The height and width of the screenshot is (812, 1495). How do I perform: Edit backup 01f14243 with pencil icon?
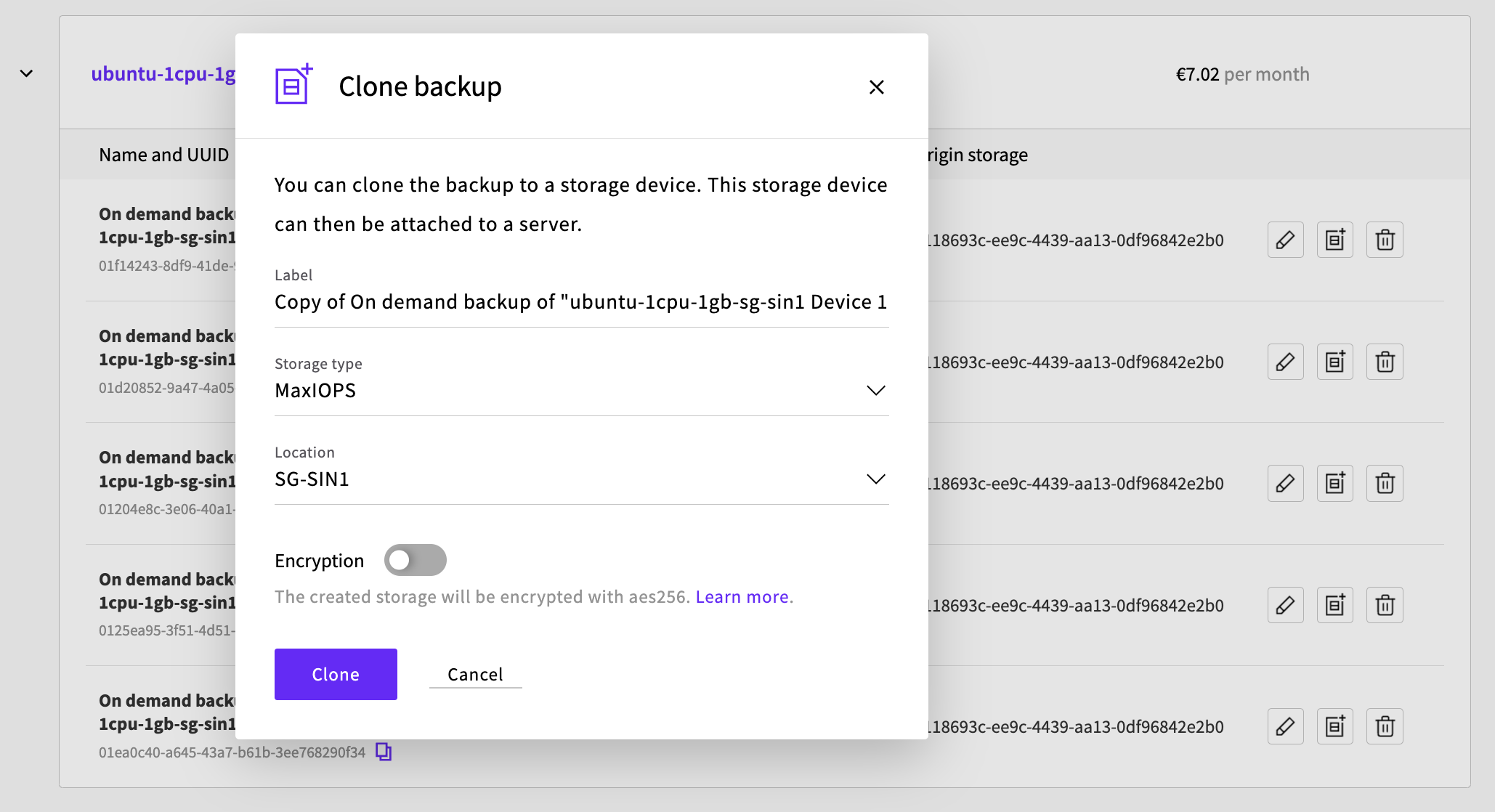[x=1286, y=240]
